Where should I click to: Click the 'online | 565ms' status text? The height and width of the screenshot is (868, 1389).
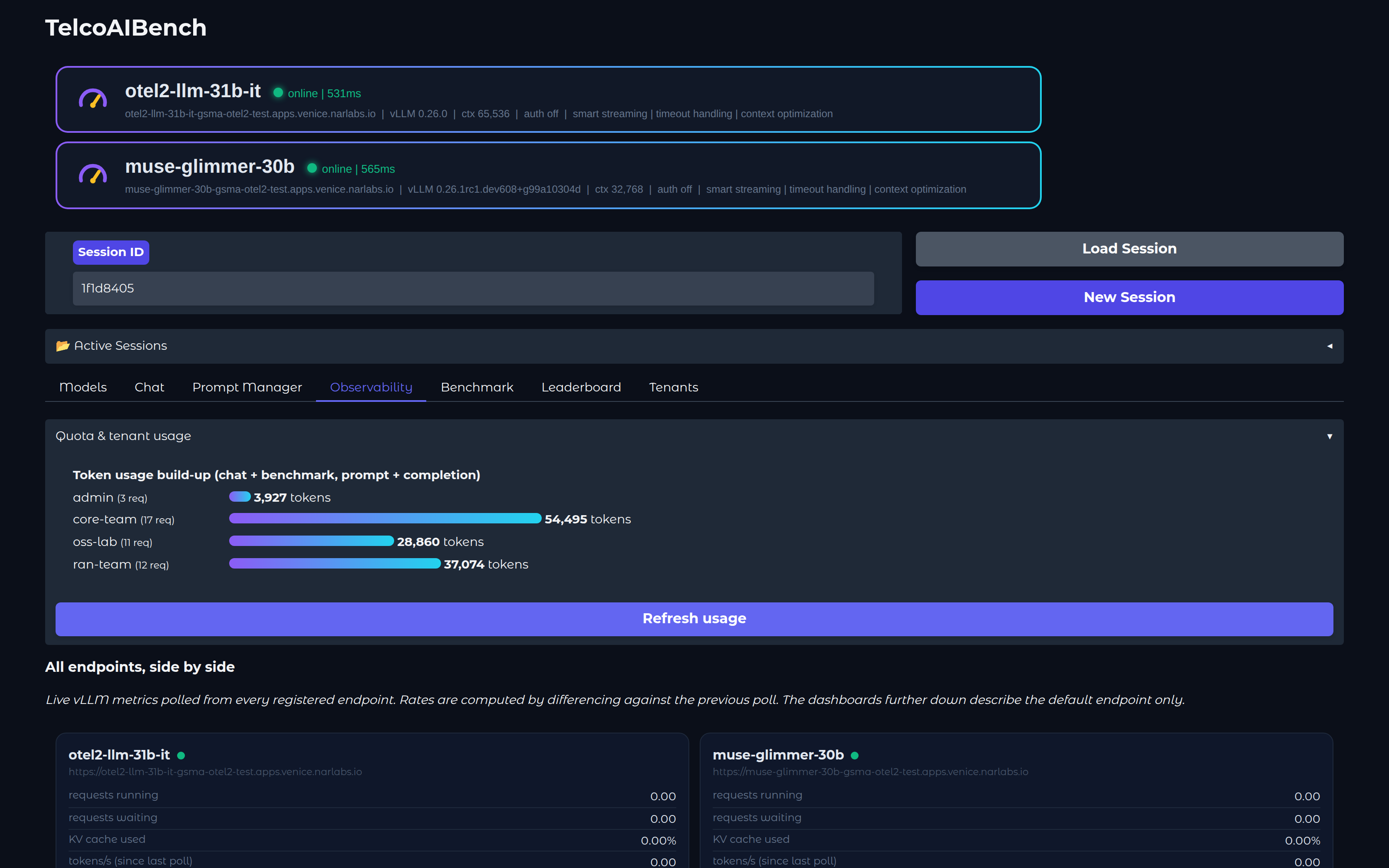358,169
